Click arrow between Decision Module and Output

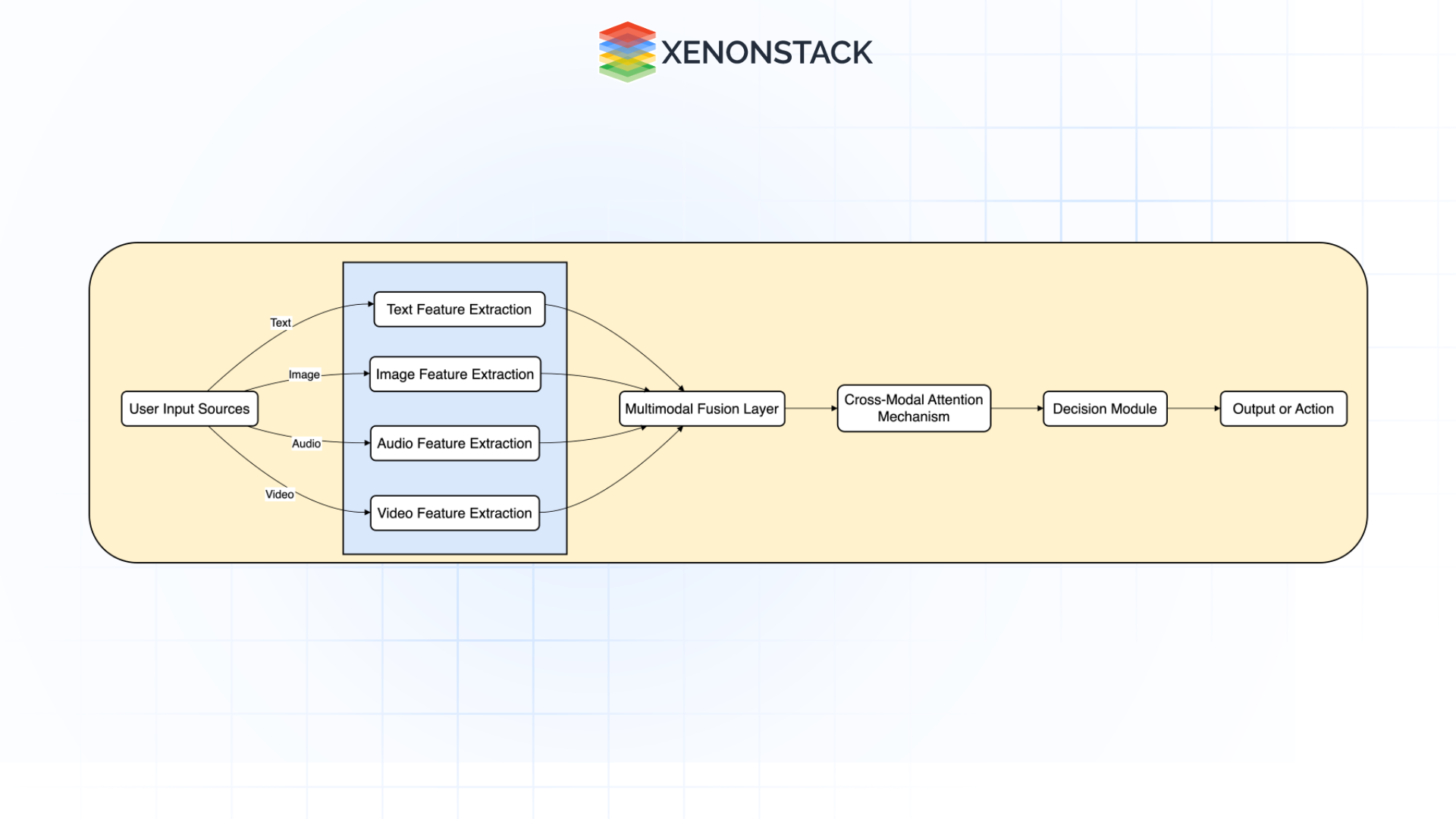(1193, 409)
